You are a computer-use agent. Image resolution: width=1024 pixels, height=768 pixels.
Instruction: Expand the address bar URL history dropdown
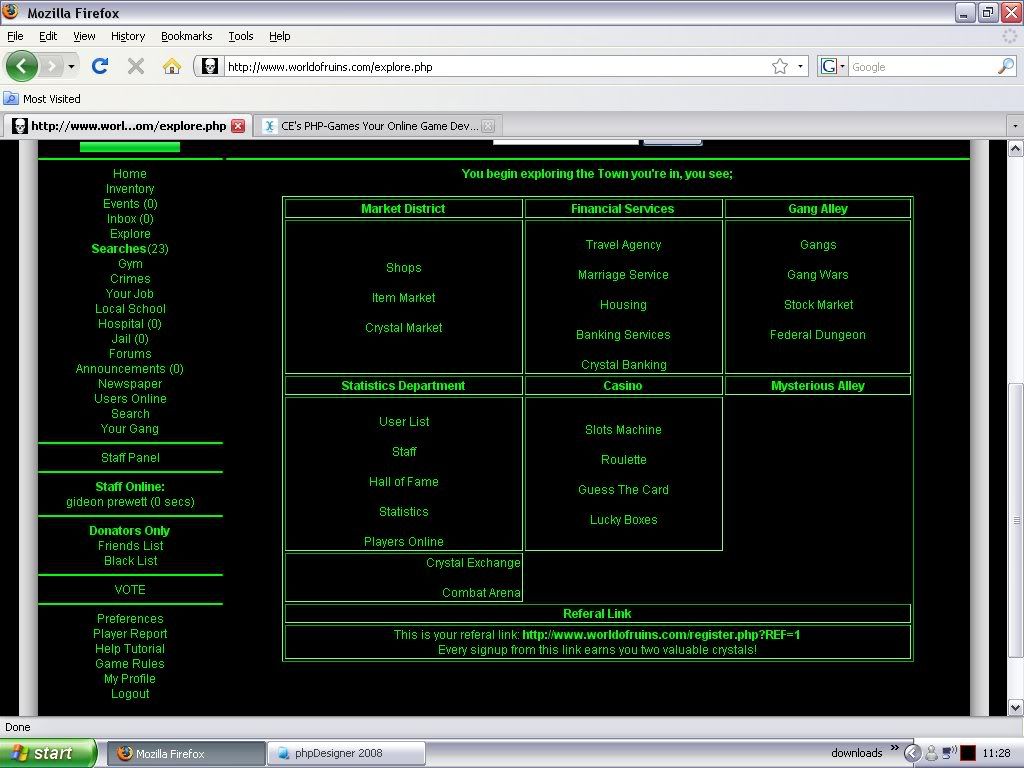click(x=801, y=67)
